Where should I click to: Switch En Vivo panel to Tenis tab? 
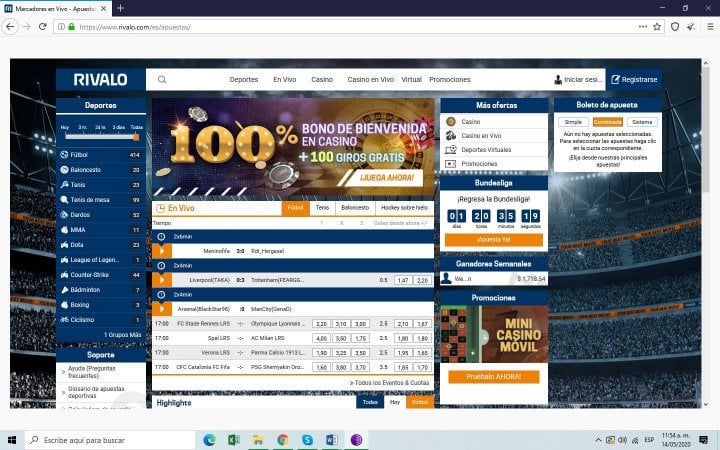pos(322,208)
